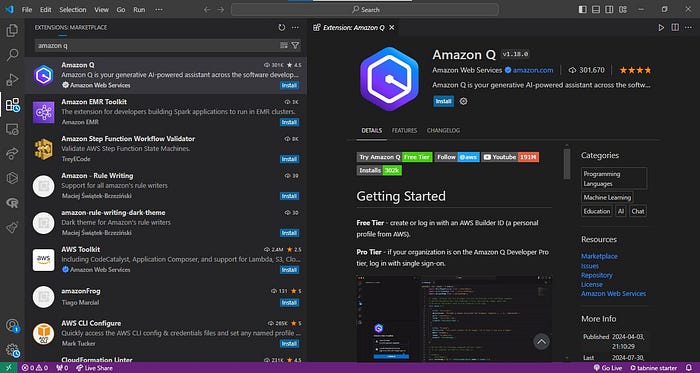
Task: Open the Selection menu
Action: [73, 9]
